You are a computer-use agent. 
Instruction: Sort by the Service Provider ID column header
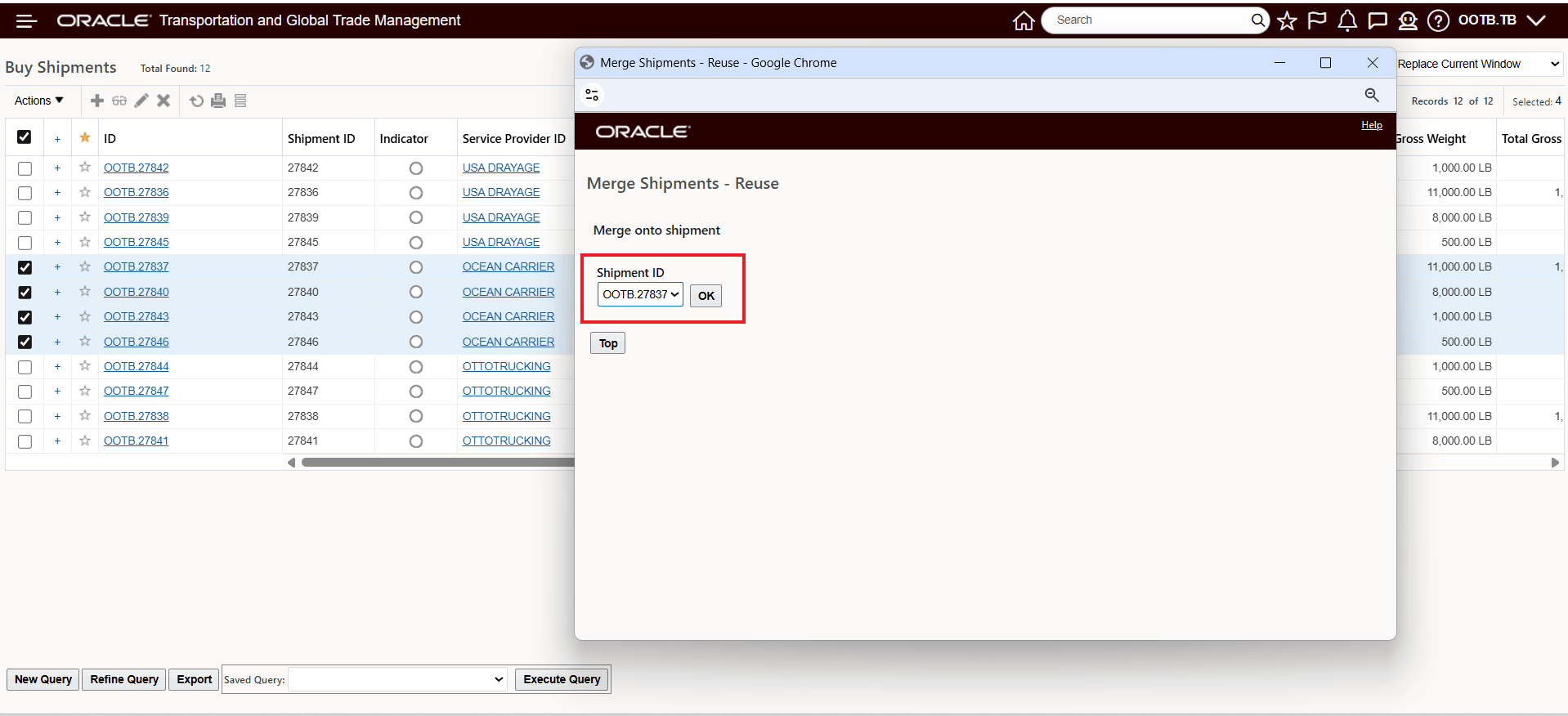click(x=514, y=139)
